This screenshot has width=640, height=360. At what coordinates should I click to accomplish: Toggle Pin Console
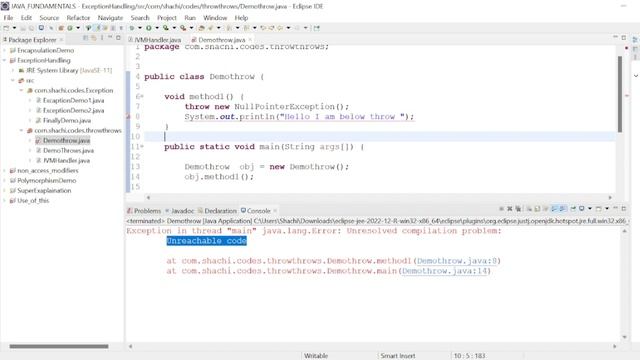point(573,209)
